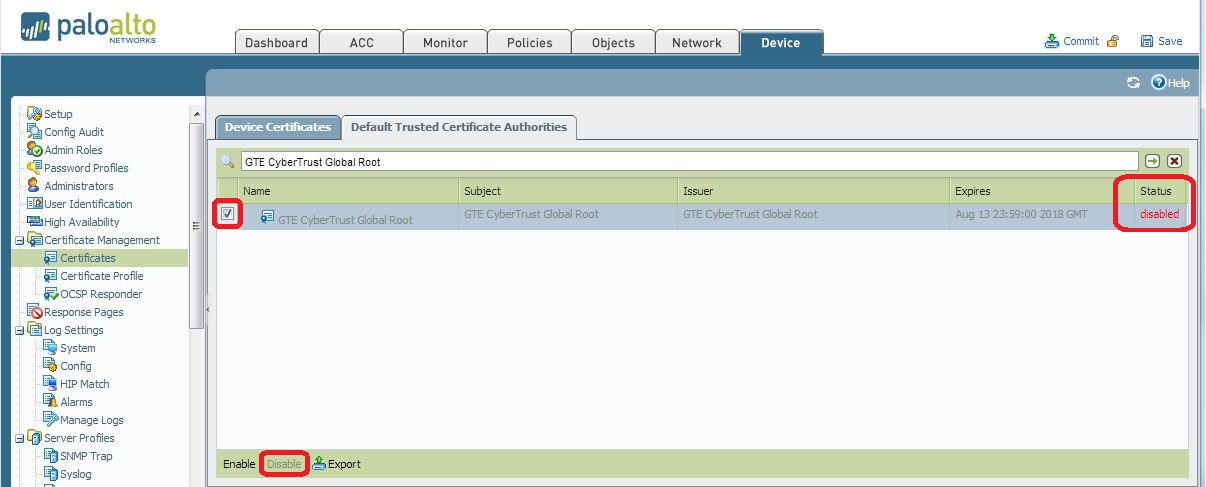The image size is (1206, 487).
Task: Clear the filter with red X icon
Action: tap(1174, 161)
